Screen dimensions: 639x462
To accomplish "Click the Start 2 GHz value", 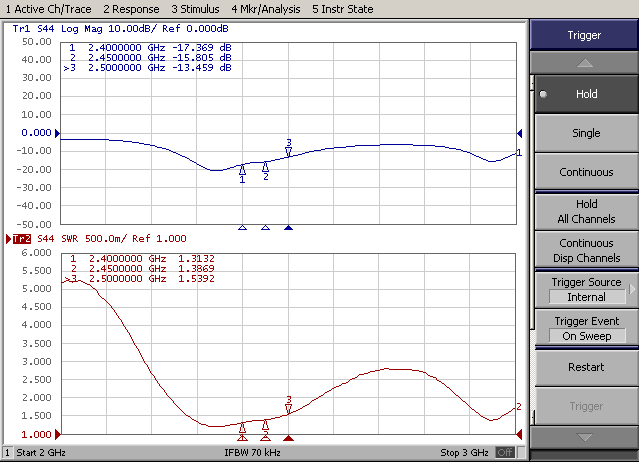I will point(41,453).
